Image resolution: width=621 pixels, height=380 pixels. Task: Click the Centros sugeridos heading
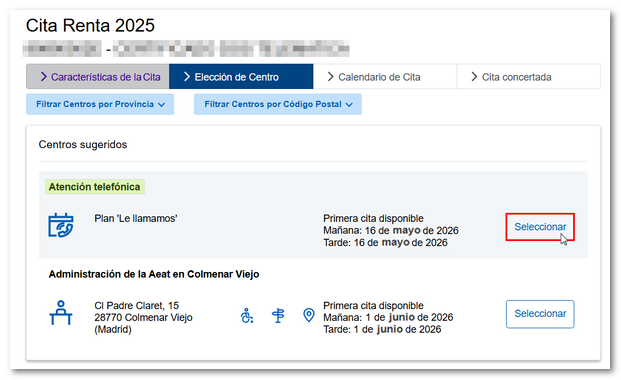click(83, 144)
